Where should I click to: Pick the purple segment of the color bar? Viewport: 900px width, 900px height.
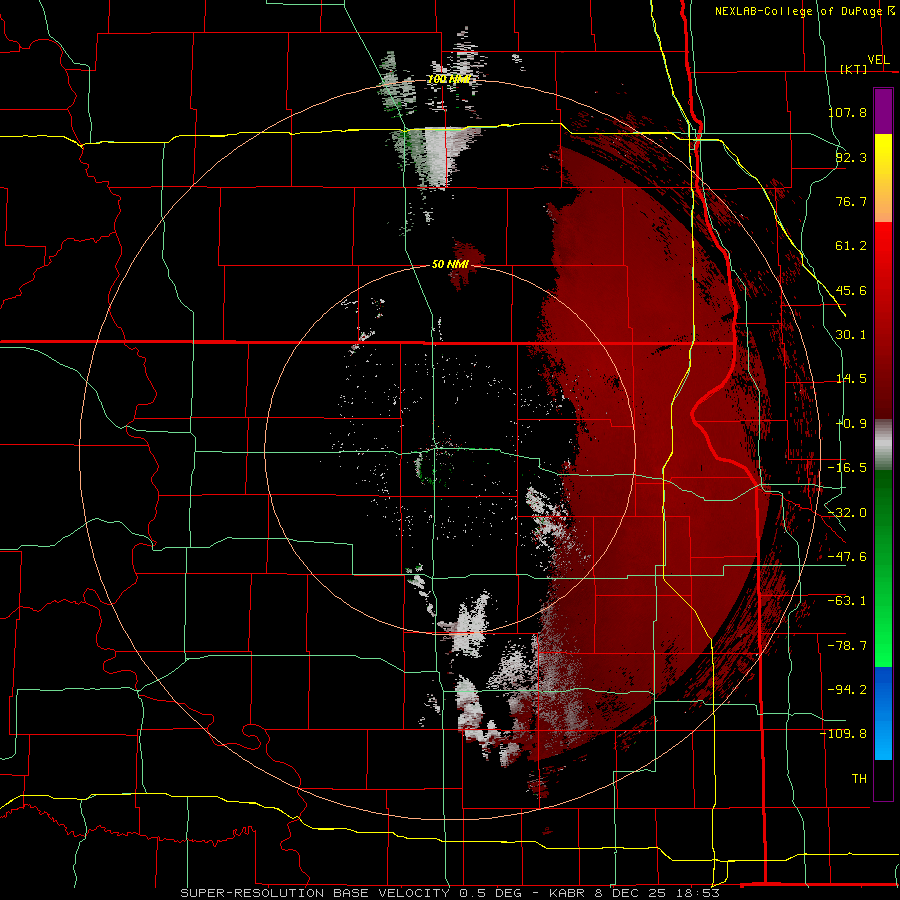(x=883, y=111)
